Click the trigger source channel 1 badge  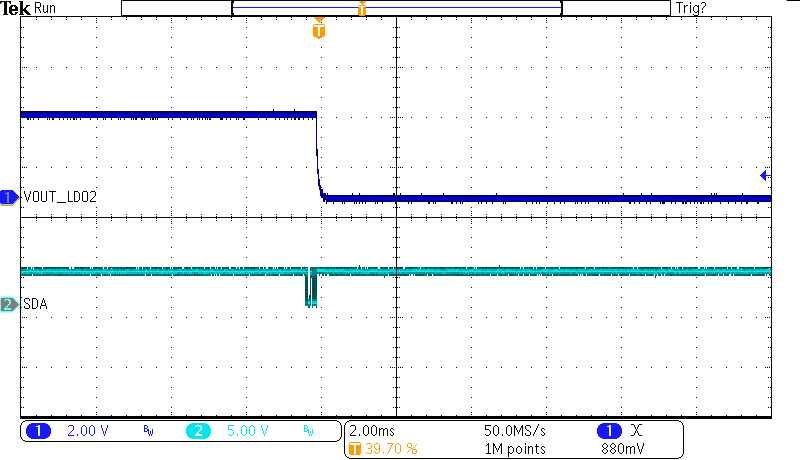coord(608,430)
